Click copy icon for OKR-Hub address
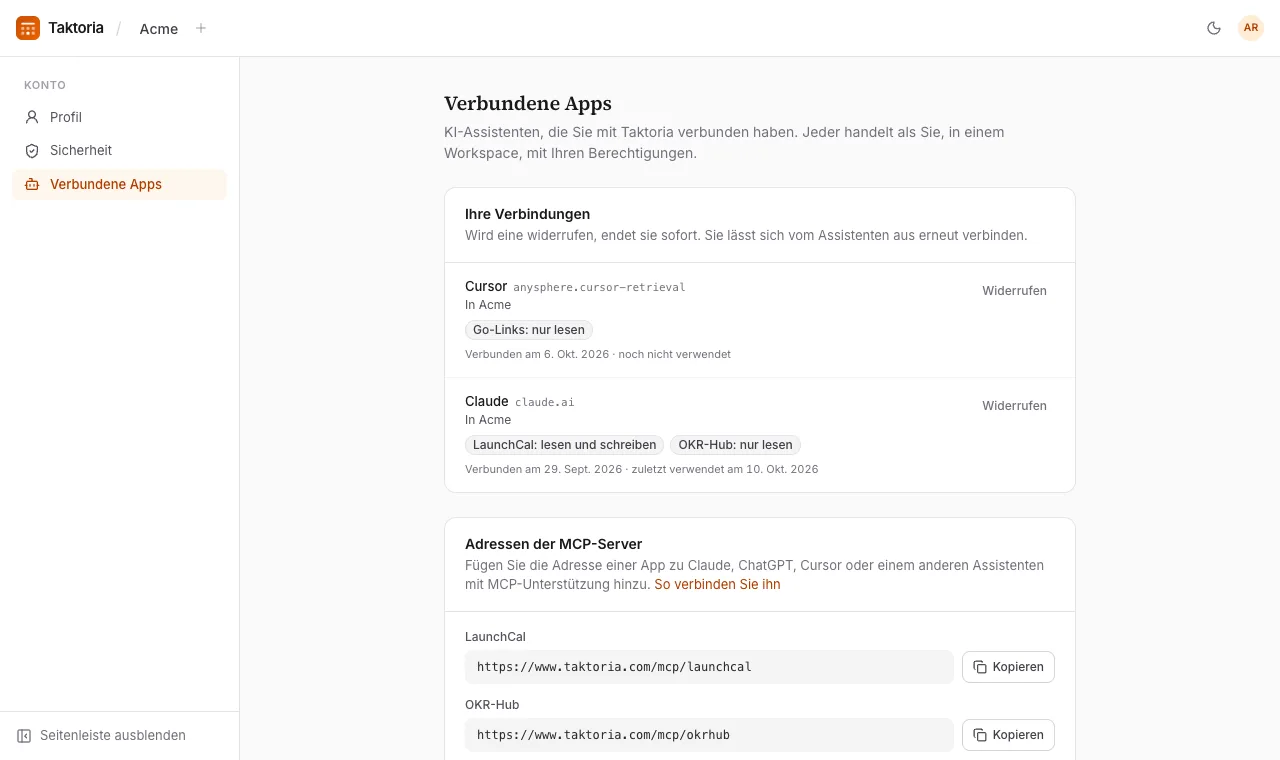The image size is (1280, 760). (x=980, y=735)
